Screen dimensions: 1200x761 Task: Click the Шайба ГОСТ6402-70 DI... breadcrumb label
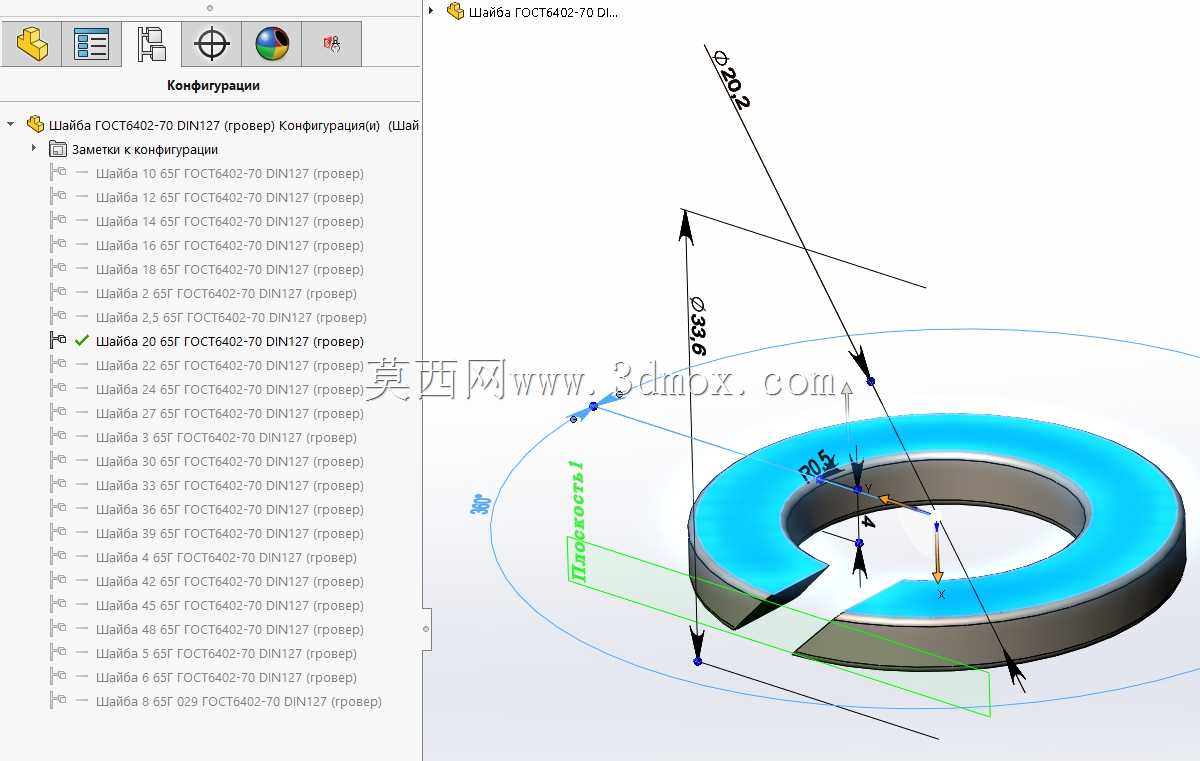click(545, 12)
